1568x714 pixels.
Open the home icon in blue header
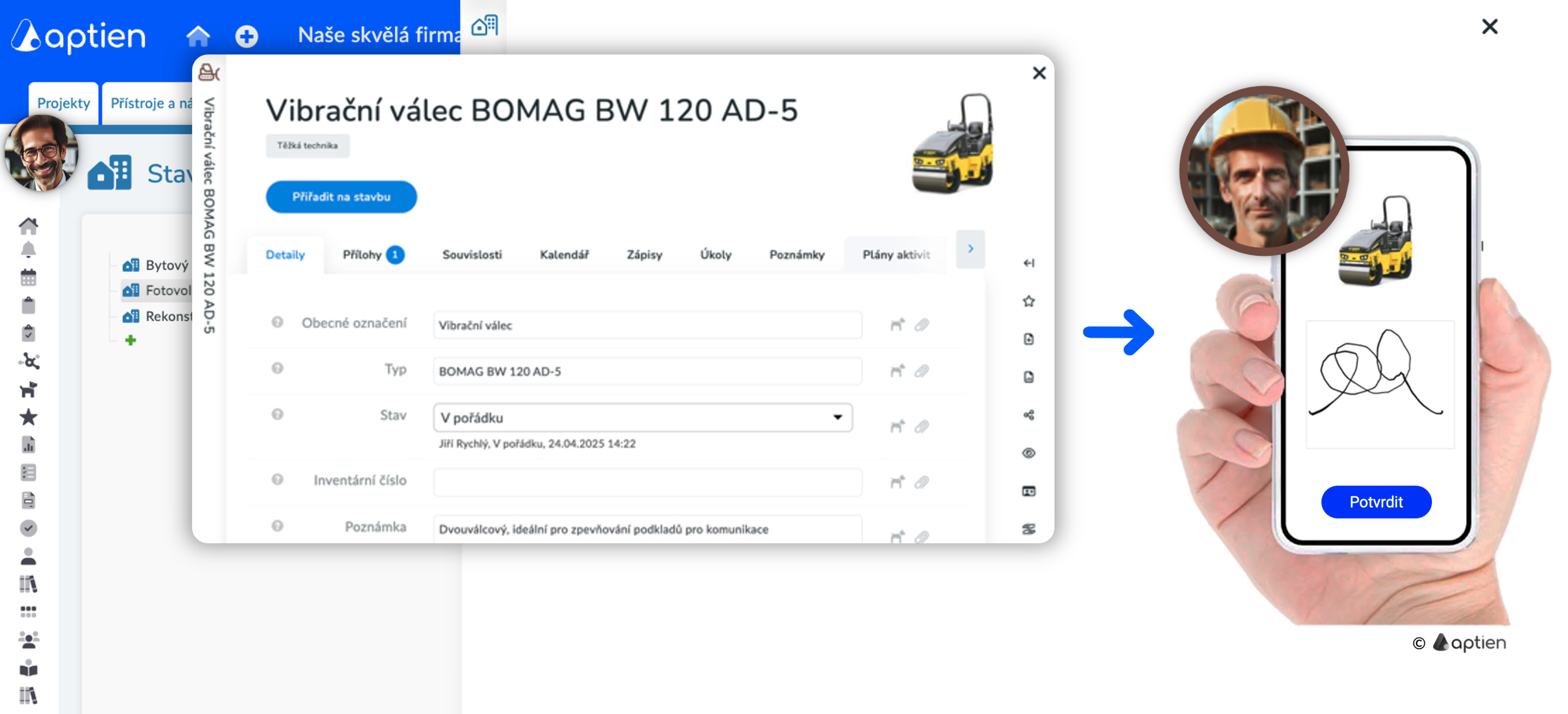(198, 36)
